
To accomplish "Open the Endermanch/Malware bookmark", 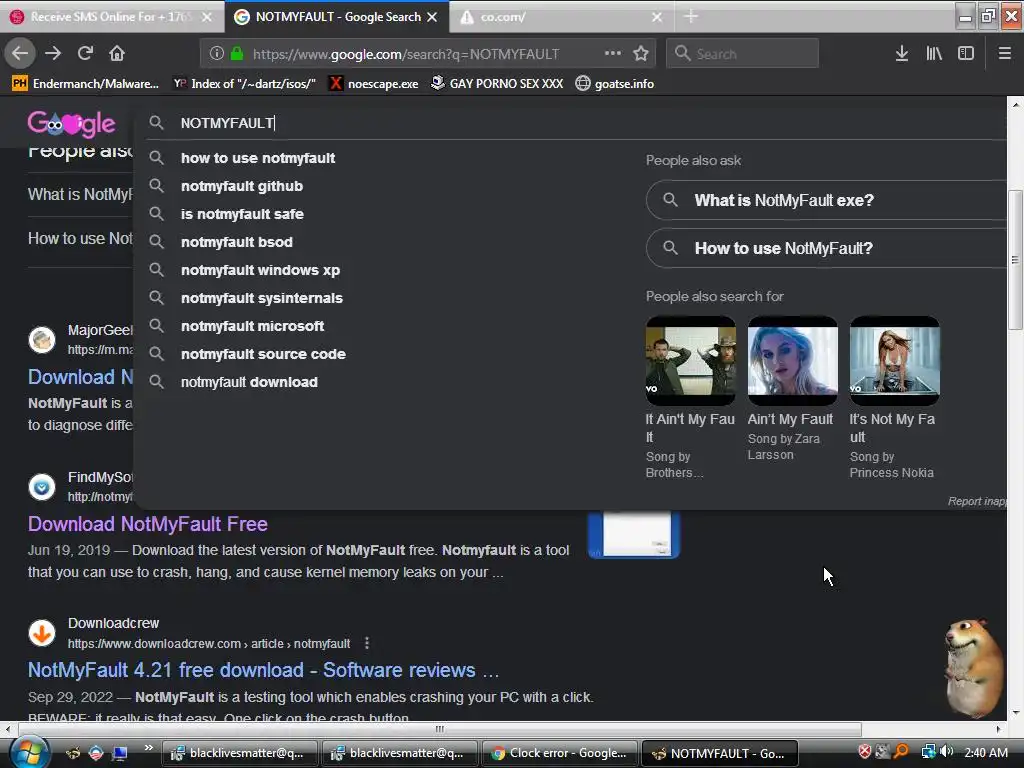I will tap(86, 84).
